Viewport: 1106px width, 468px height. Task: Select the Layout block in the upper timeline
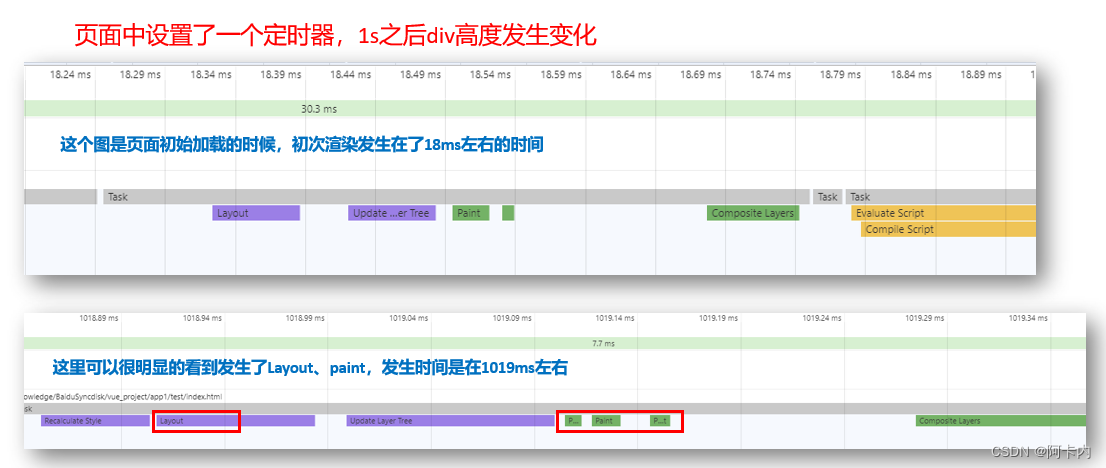tap(256, 213)
